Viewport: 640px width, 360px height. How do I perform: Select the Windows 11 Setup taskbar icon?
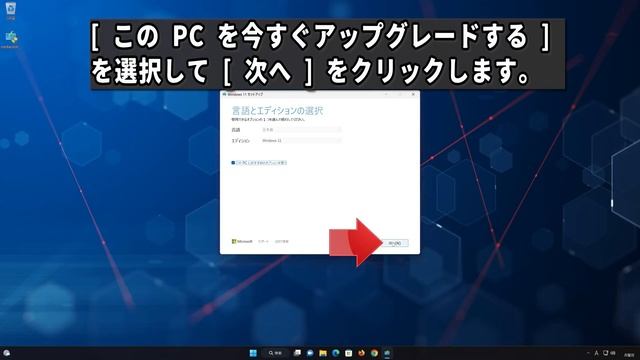(x=387, y=353)
